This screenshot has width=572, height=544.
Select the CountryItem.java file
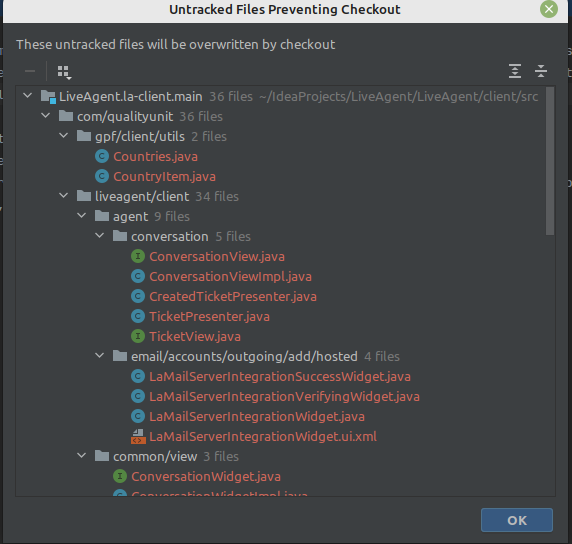165,177
